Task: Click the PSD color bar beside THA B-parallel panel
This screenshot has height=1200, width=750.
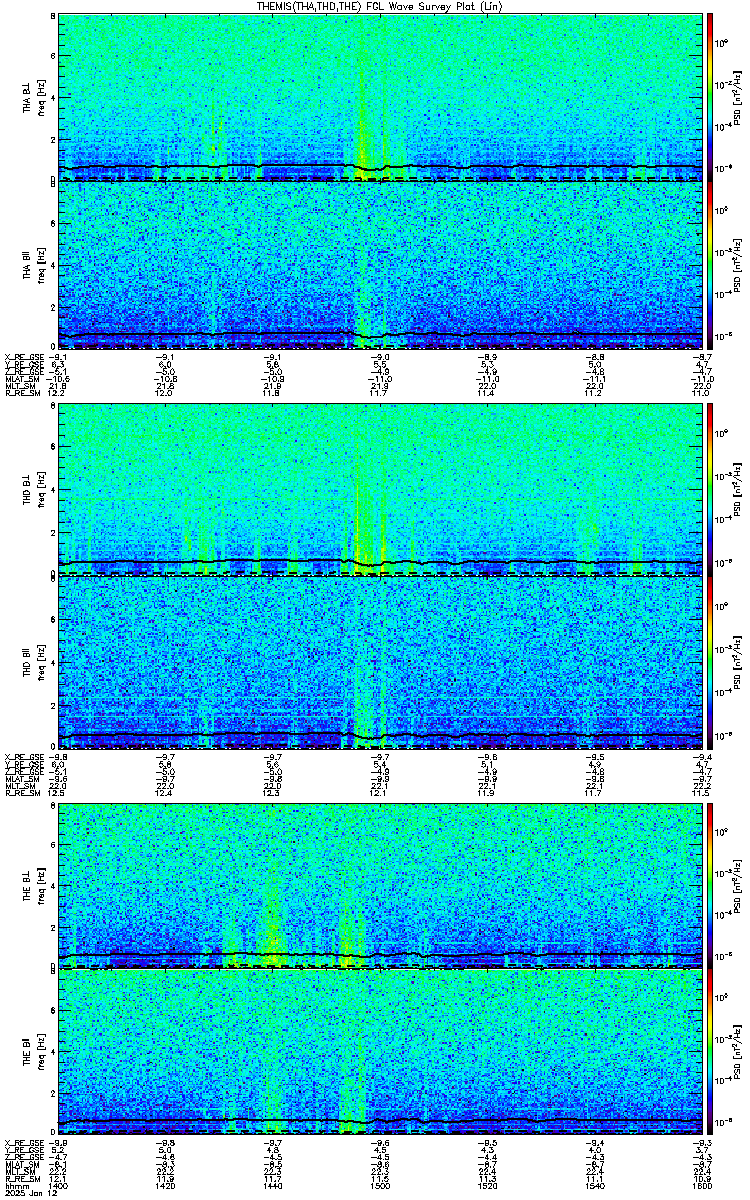Action: coord(710,266)
